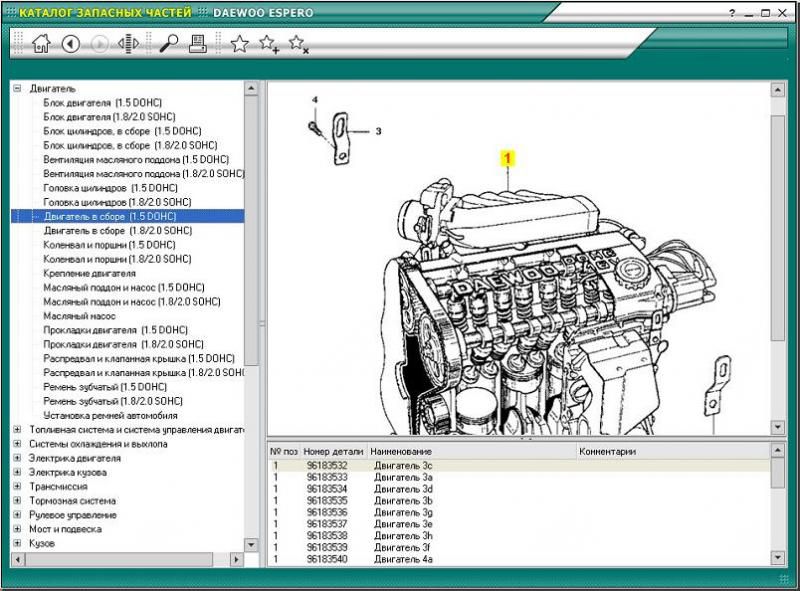Expand the Трансмиссия category
The height and width of the screenshot is (591, 800).
17,486
